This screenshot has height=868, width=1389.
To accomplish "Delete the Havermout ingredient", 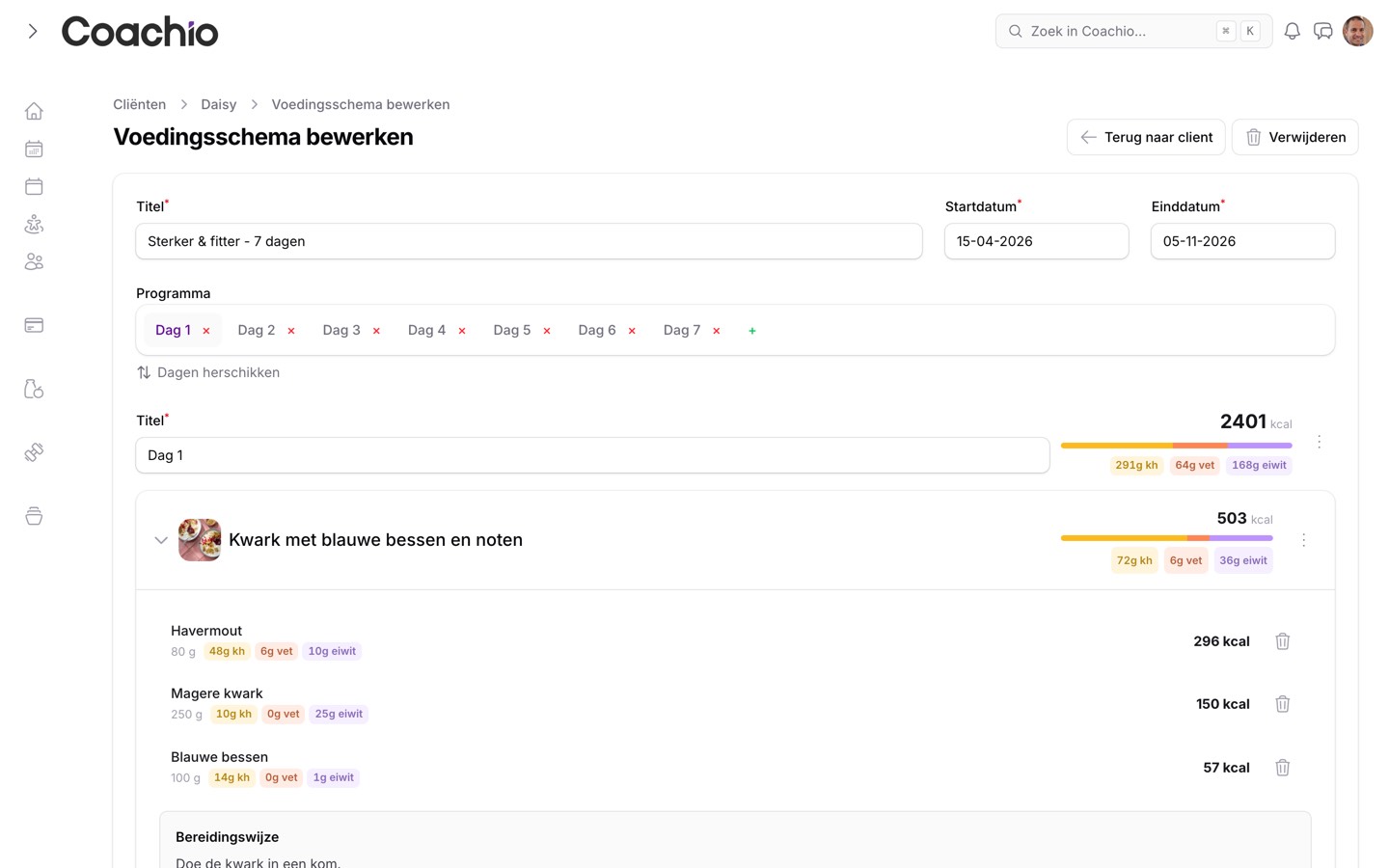I will coord(1283,641).
